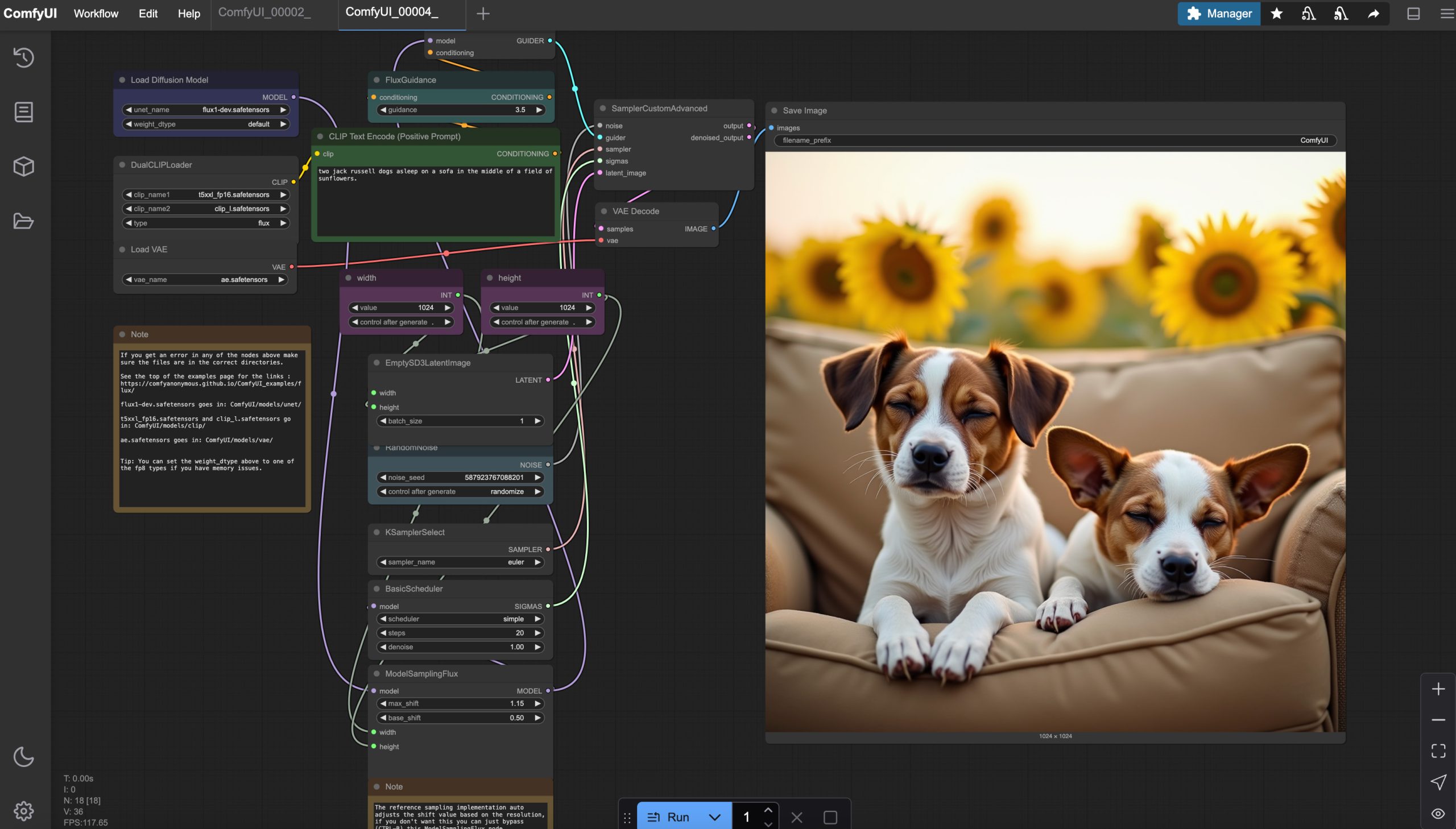Collapse the Save Image node using its dot

point(774,110)
